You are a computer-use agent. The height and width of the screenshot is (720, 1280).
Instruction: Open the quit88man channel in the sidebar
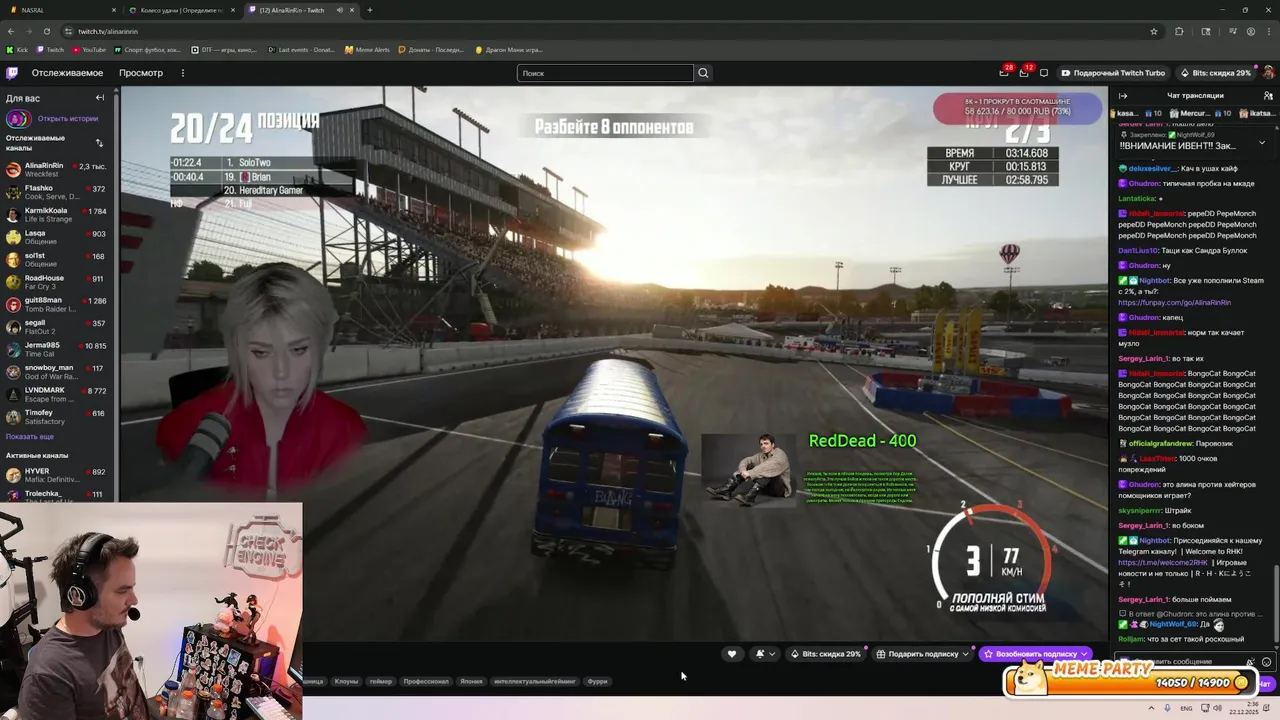[x=58, y=304]
